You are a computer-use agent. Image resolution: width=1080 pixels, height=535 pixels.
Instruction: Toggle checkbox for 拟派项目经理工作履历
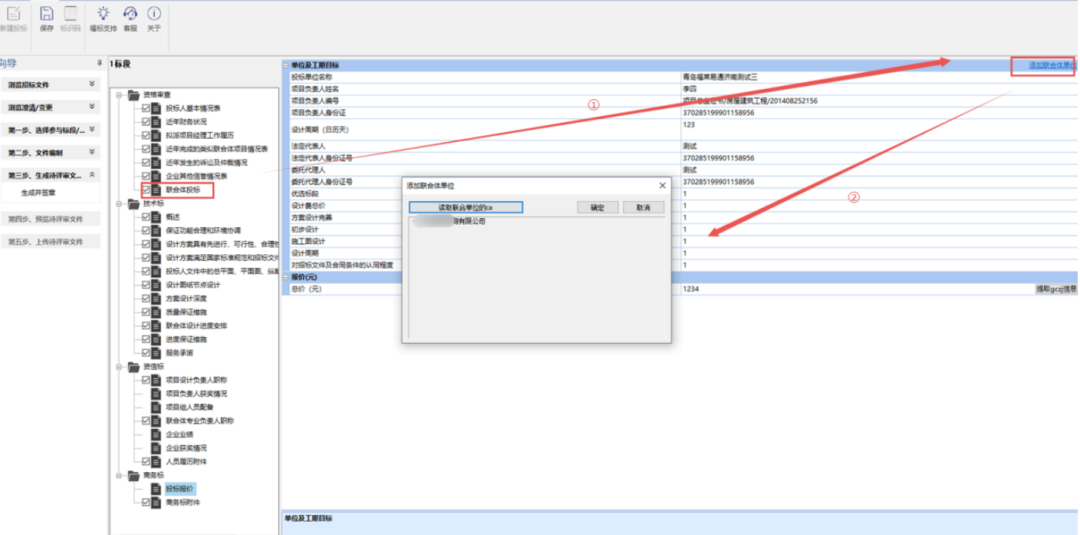[145, 136]
